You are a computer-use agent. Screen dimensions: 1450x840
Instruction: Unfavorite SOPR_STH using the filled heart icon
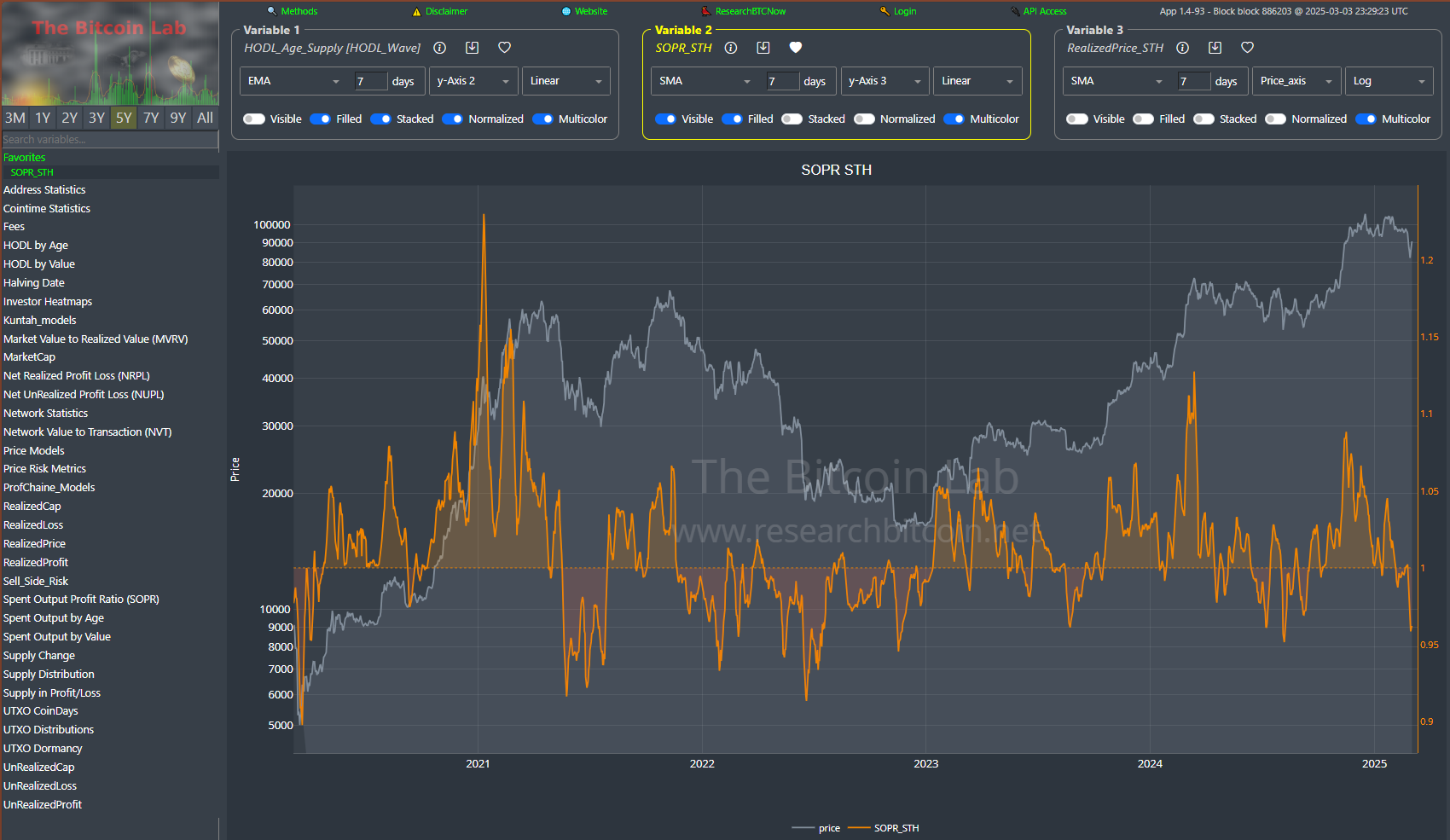(796, 48)
